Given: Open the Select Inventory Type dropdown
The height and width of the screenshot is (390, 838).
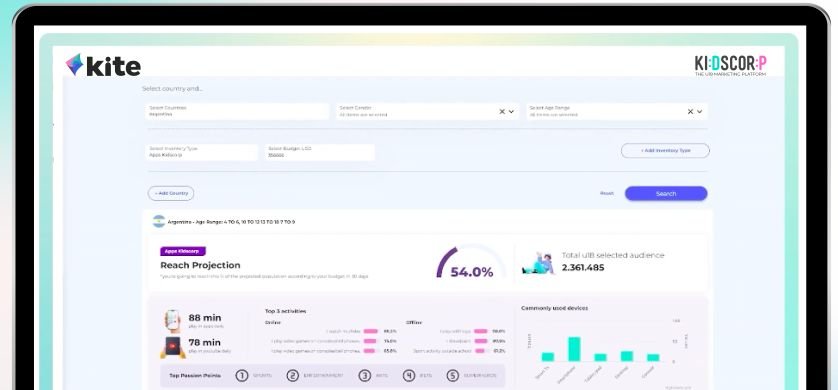Looking at the screenshot, I should [201, 152].
